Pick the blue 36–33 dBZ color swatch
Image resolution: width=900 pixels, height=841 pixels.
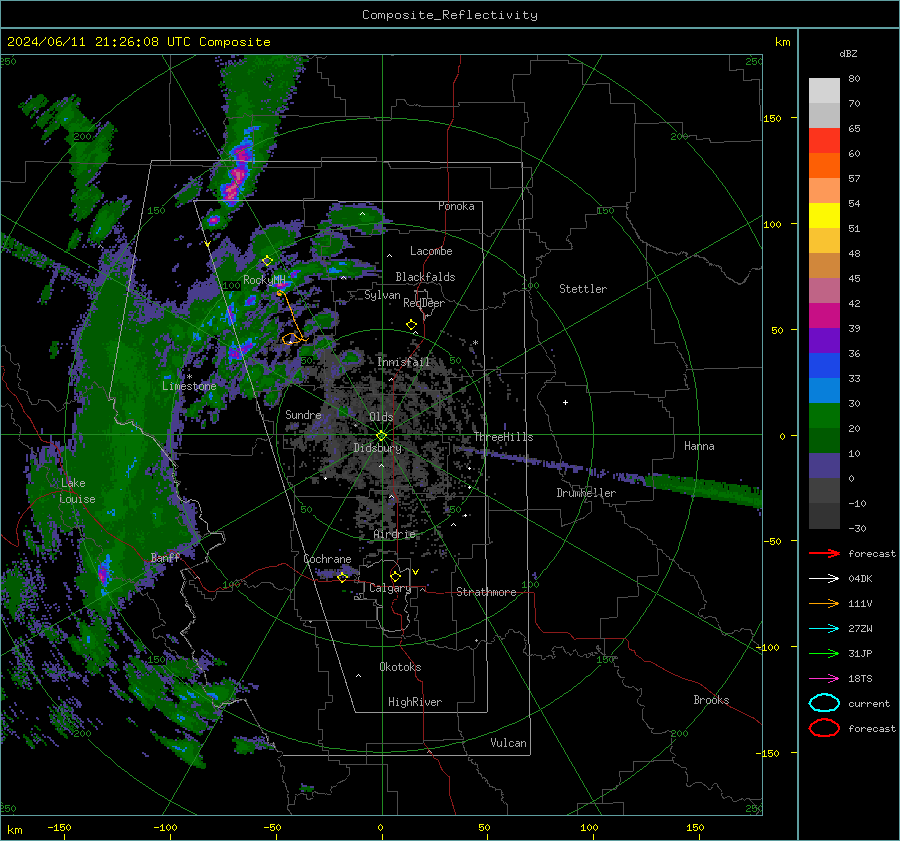tap(824, 365)
